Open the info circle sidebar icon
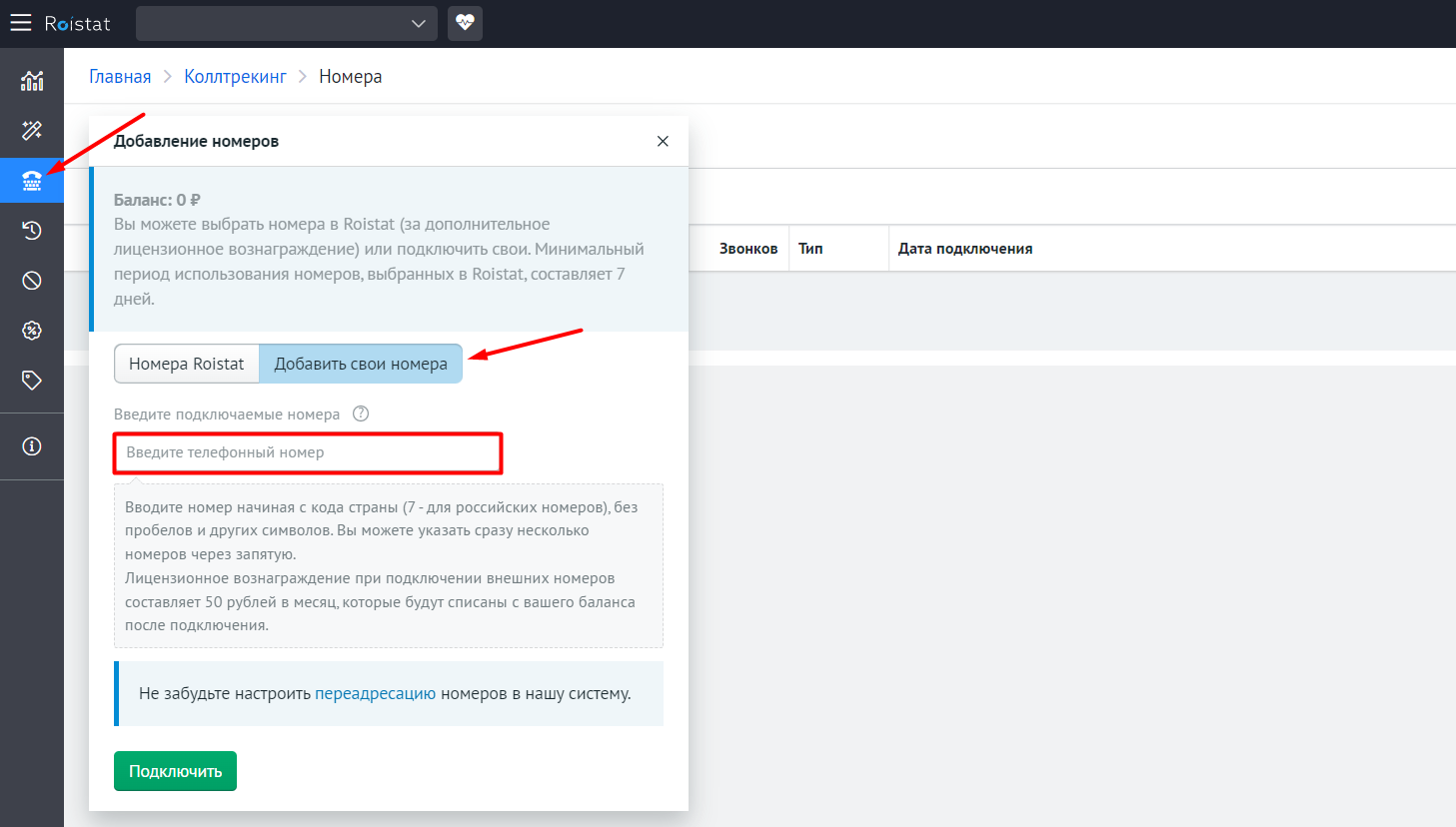 [32, 446]
